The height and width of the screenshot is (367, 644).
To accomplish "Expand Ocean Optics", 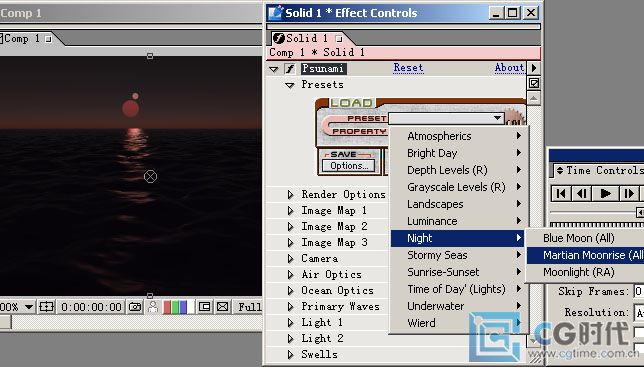I will coord(290,291).
